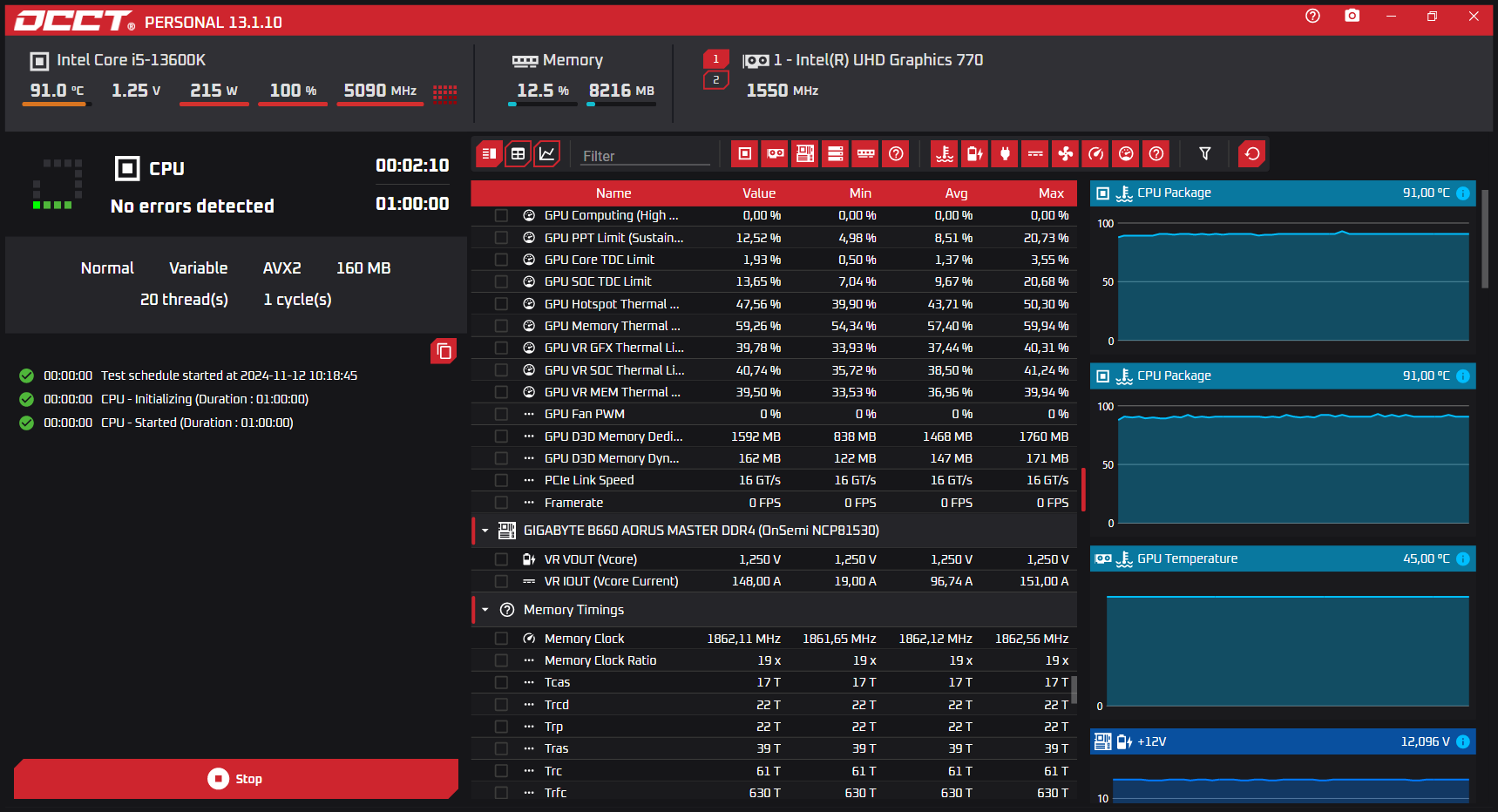
Task: Copy the test log to clipboard
Action: [444, 351]
